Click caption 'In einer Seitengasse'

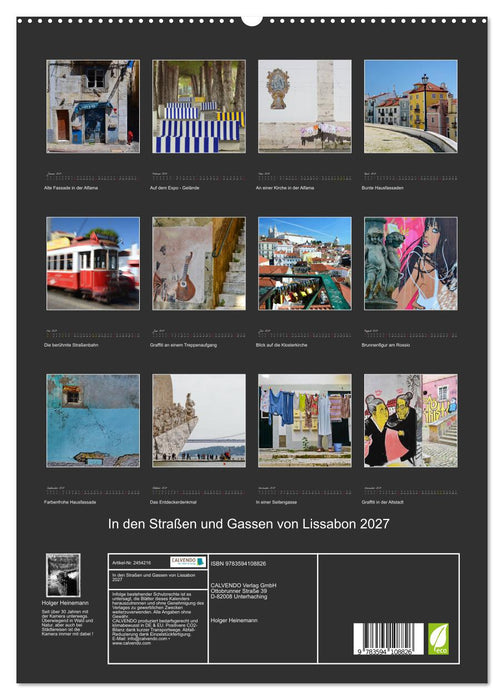coord(276,502)
